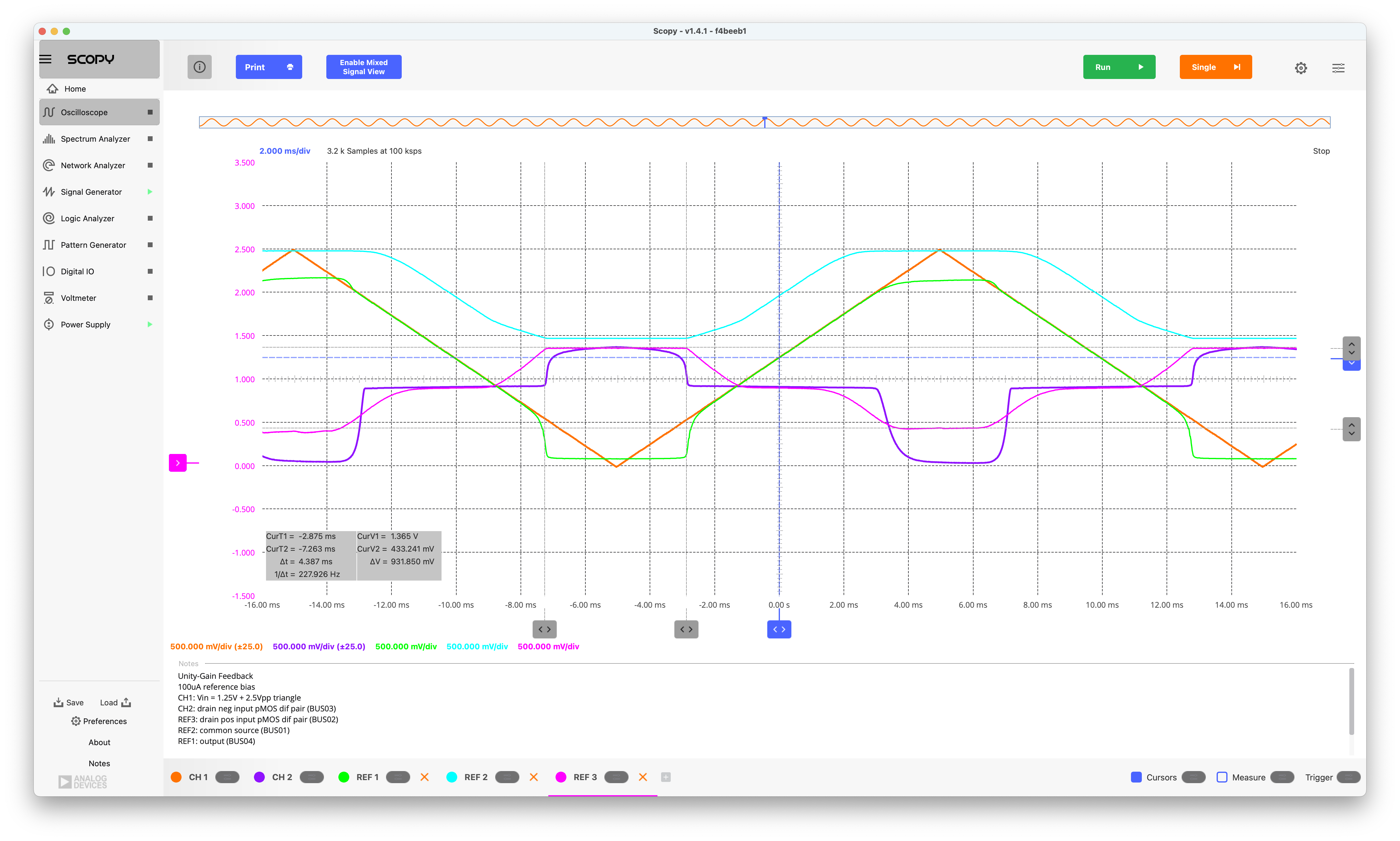This screenshot has width=1400, height=841.
Task: Click the Pattern Generator icon
Action: coord(49,245)
